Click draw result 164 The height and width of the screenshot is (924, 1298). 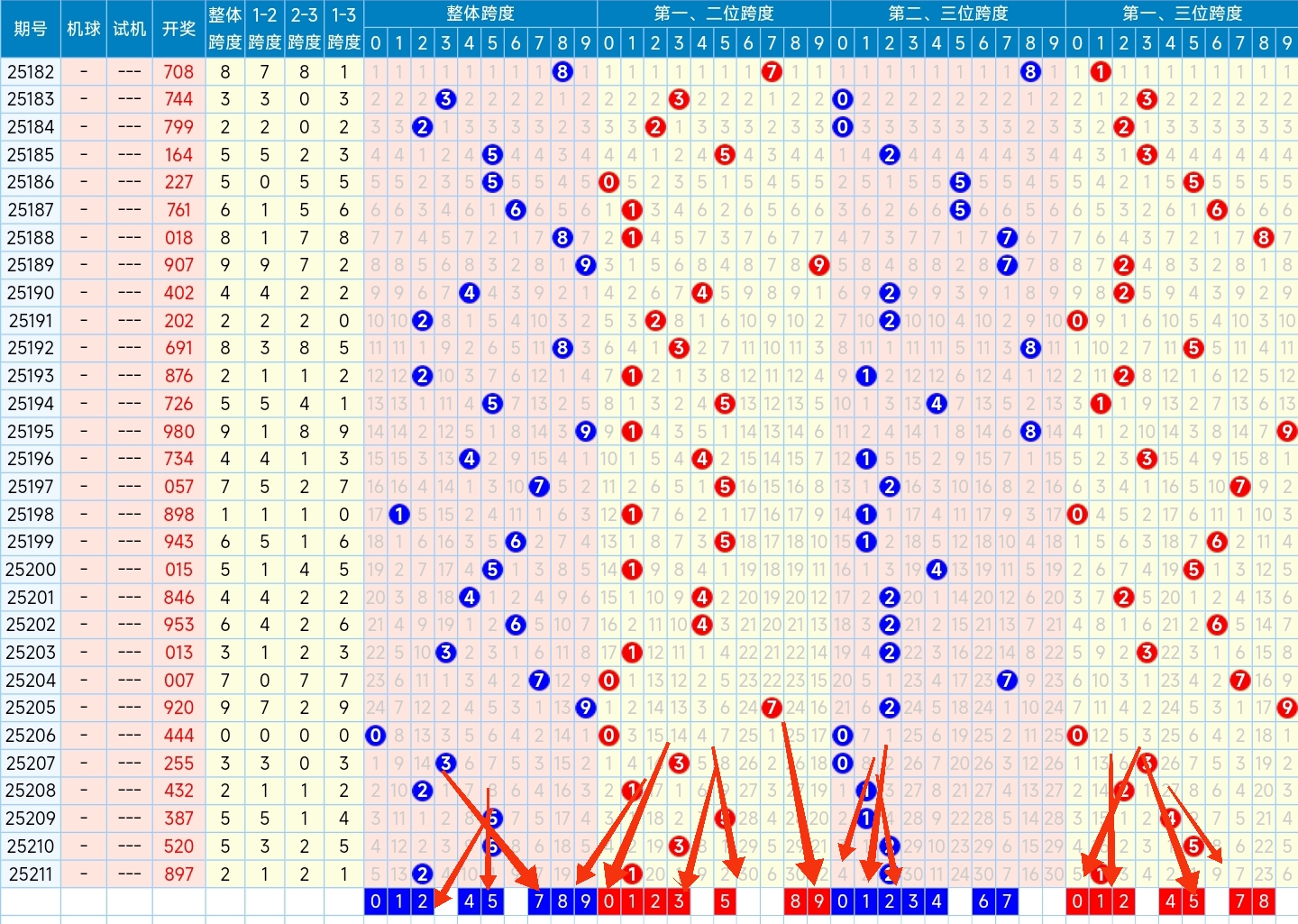click(x=178, y=155)
